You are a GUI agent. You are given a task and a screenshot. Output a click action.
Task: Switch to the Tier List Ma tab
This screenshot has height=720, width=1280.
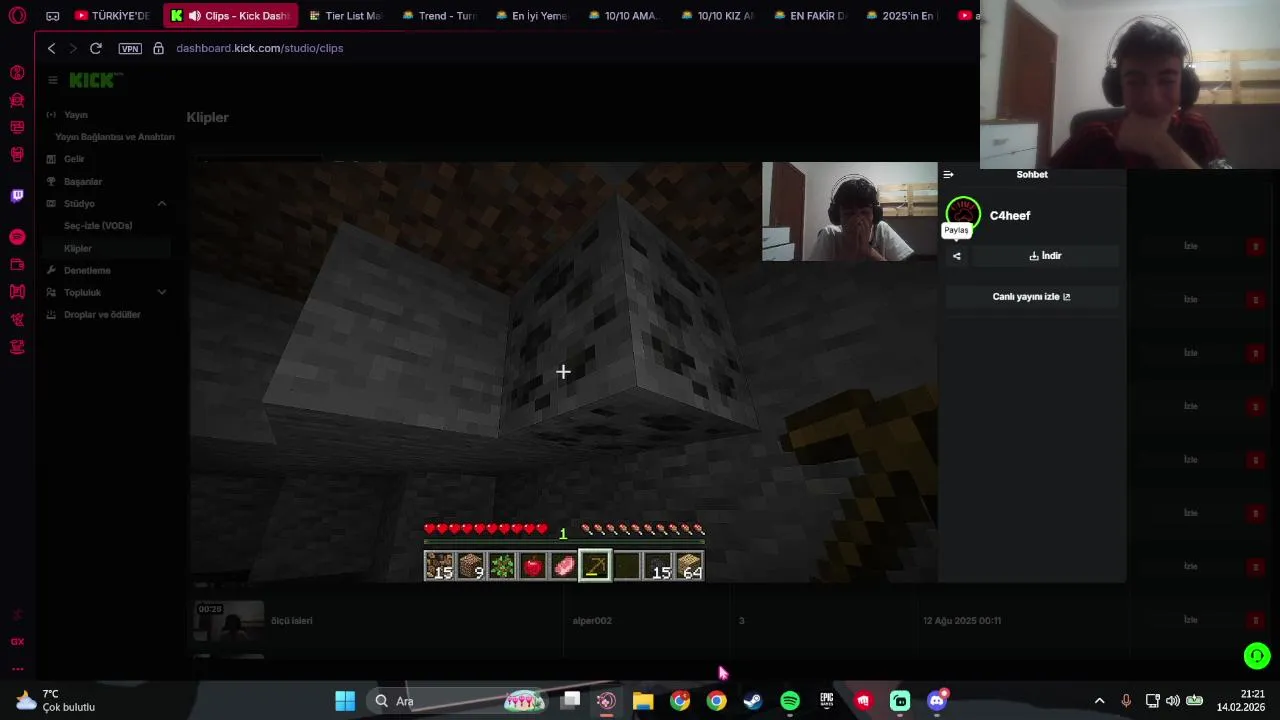pyautogui.click(x=344, y=16)
